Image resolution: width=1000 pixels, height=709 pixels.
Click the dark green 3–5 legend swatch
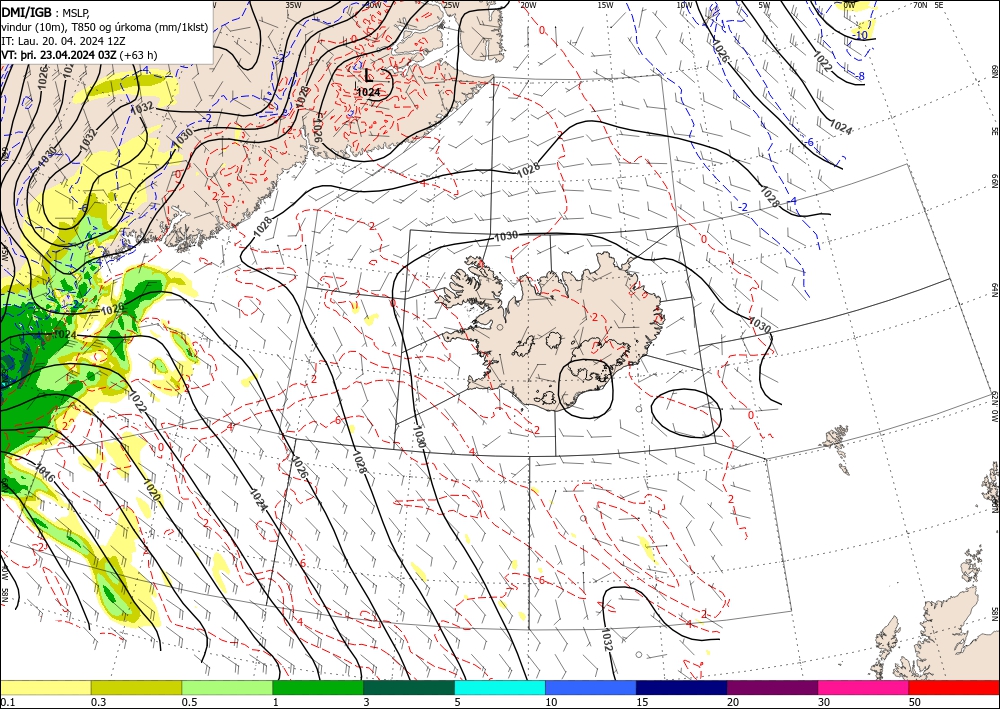click(409, 687)
